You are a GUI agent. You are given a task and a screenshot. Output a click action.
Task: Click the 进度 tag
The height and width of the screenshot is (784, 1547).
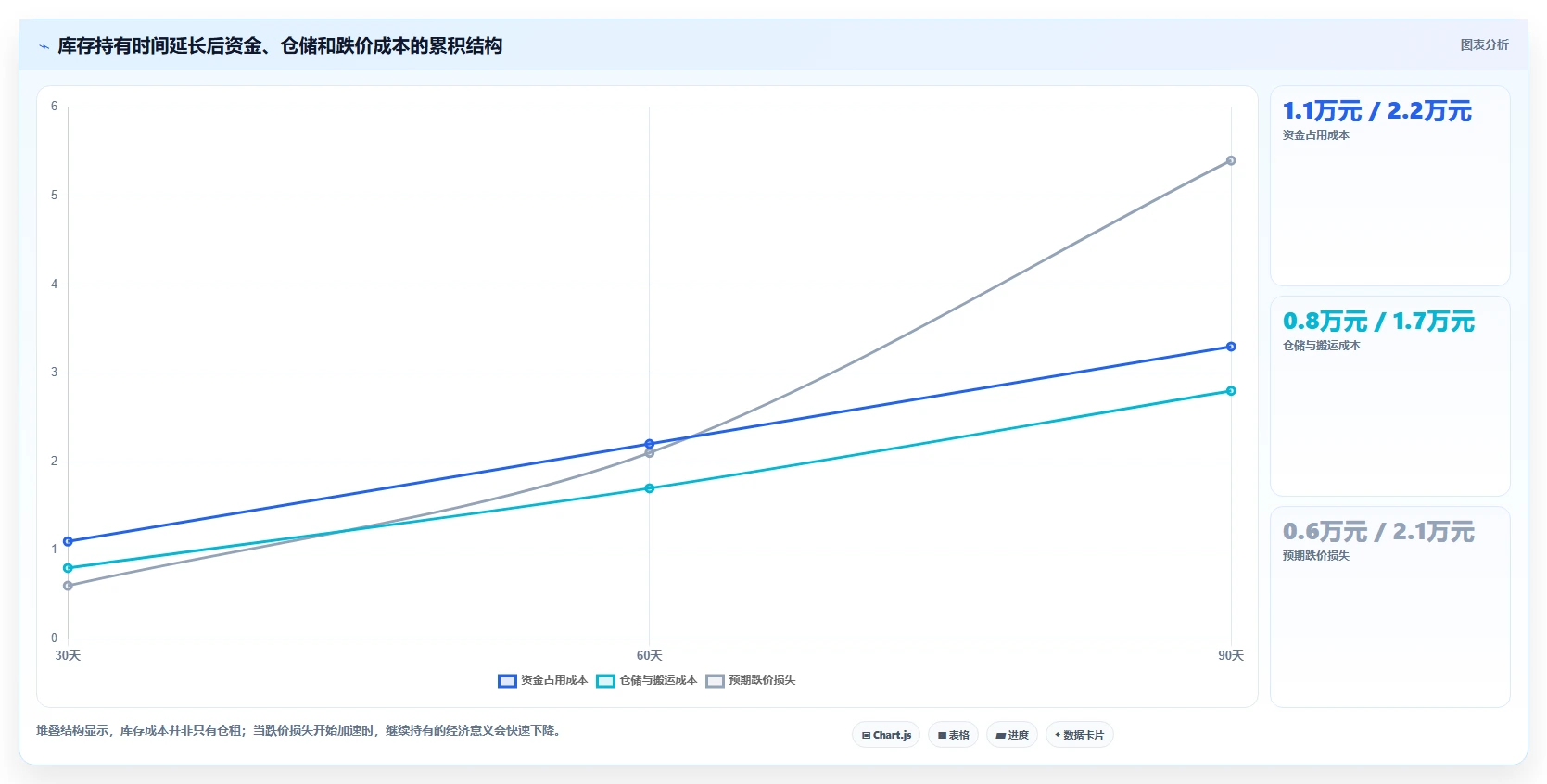1011,735
